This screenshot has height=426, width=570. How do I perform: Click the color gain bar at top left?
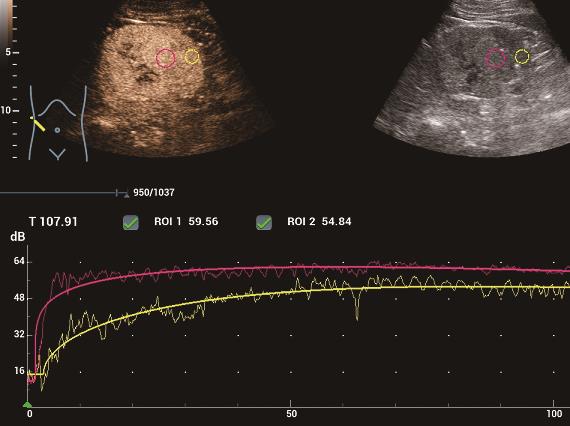(x=6, y=21)
